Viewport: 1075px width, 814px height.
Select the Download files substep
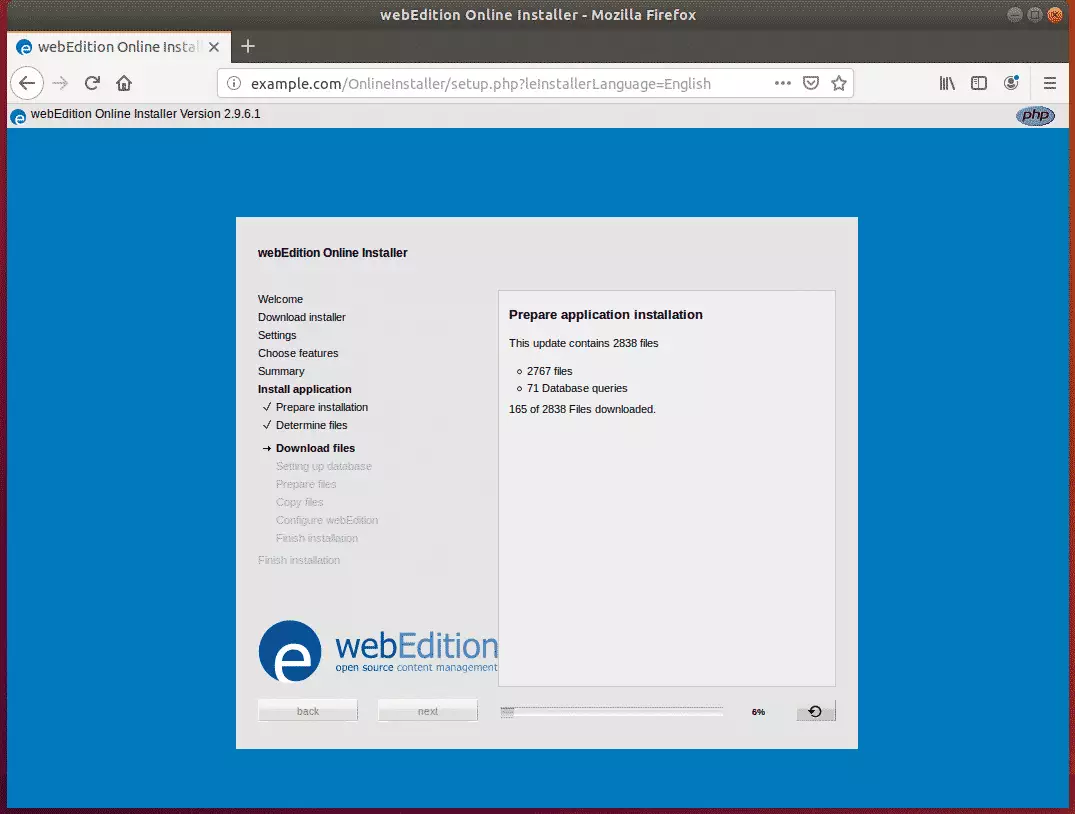coord(315,448)
